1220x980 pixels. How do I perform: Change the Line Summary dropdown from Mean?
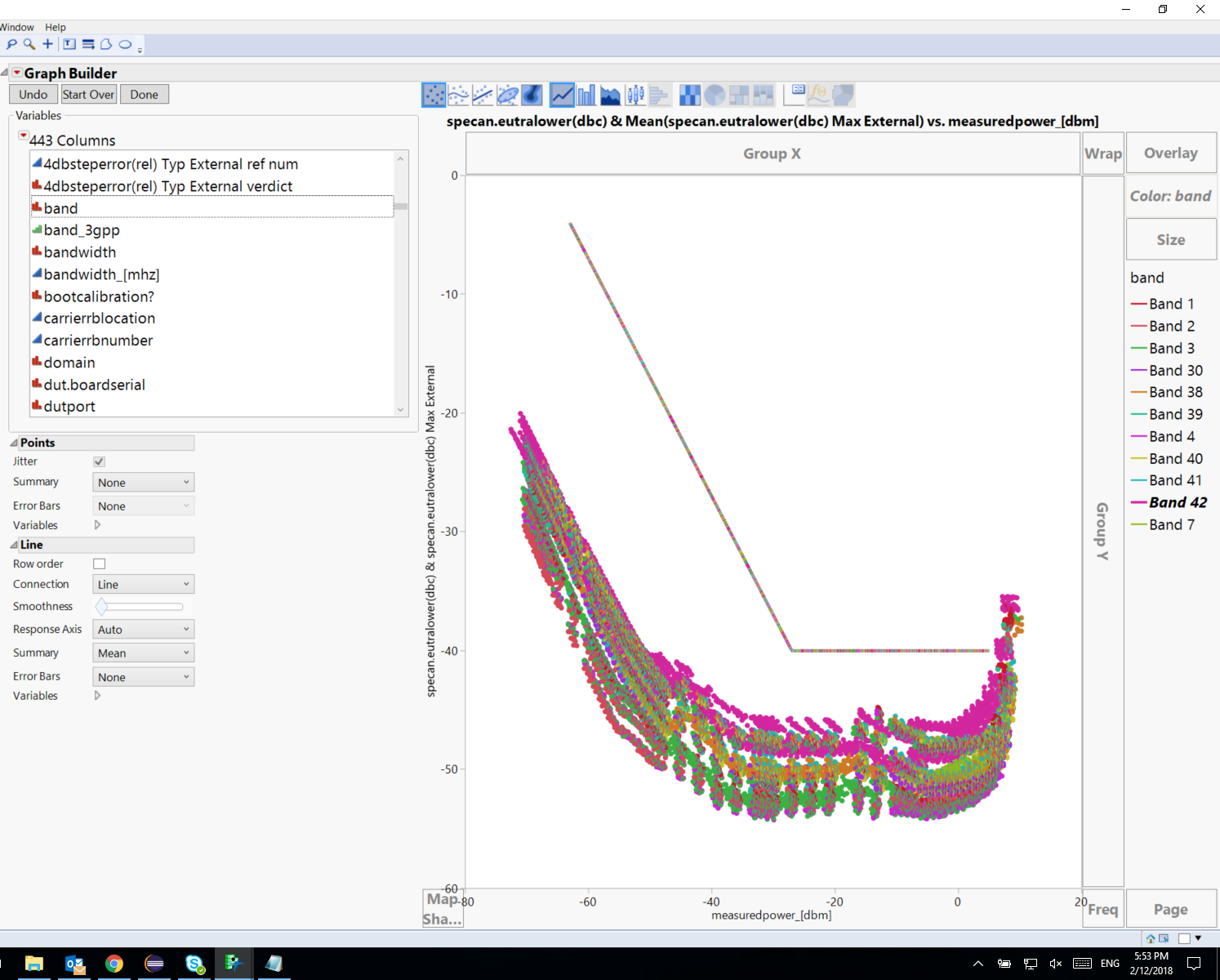(x=143, y=653)
